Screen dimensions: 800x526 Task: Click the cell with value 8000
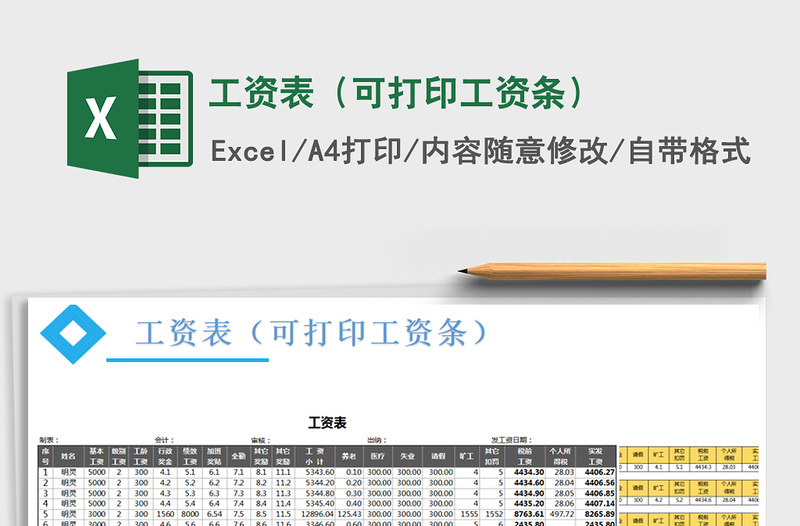[190, 514]
